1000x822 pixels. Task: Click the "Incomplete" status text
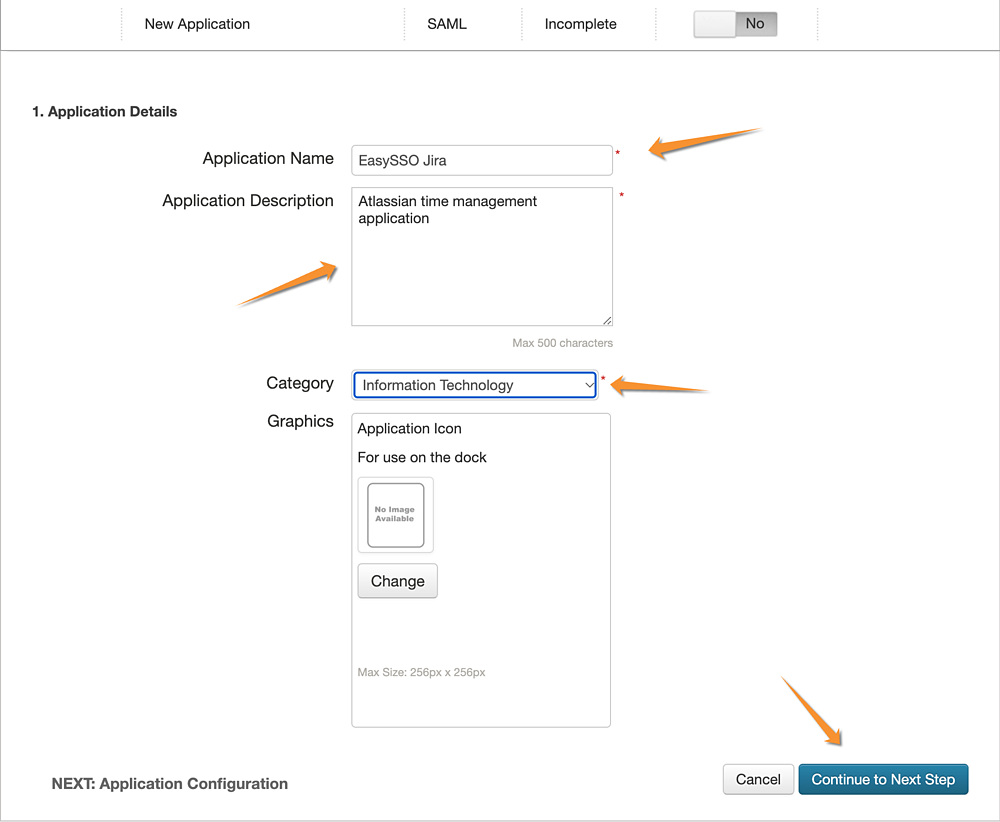point(580,24)
